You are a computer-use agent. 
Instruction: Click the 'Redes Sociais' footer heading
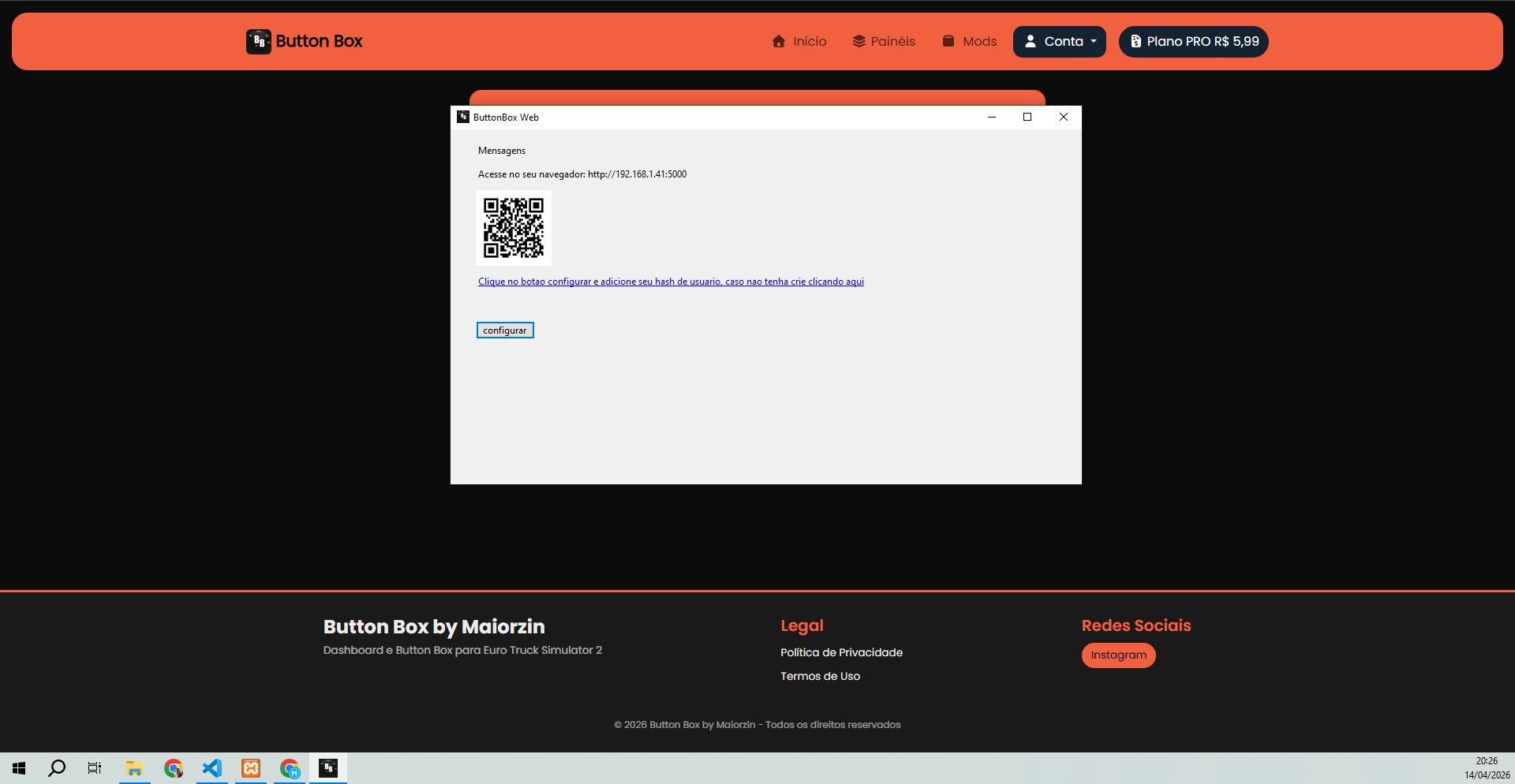[1136, 625]
